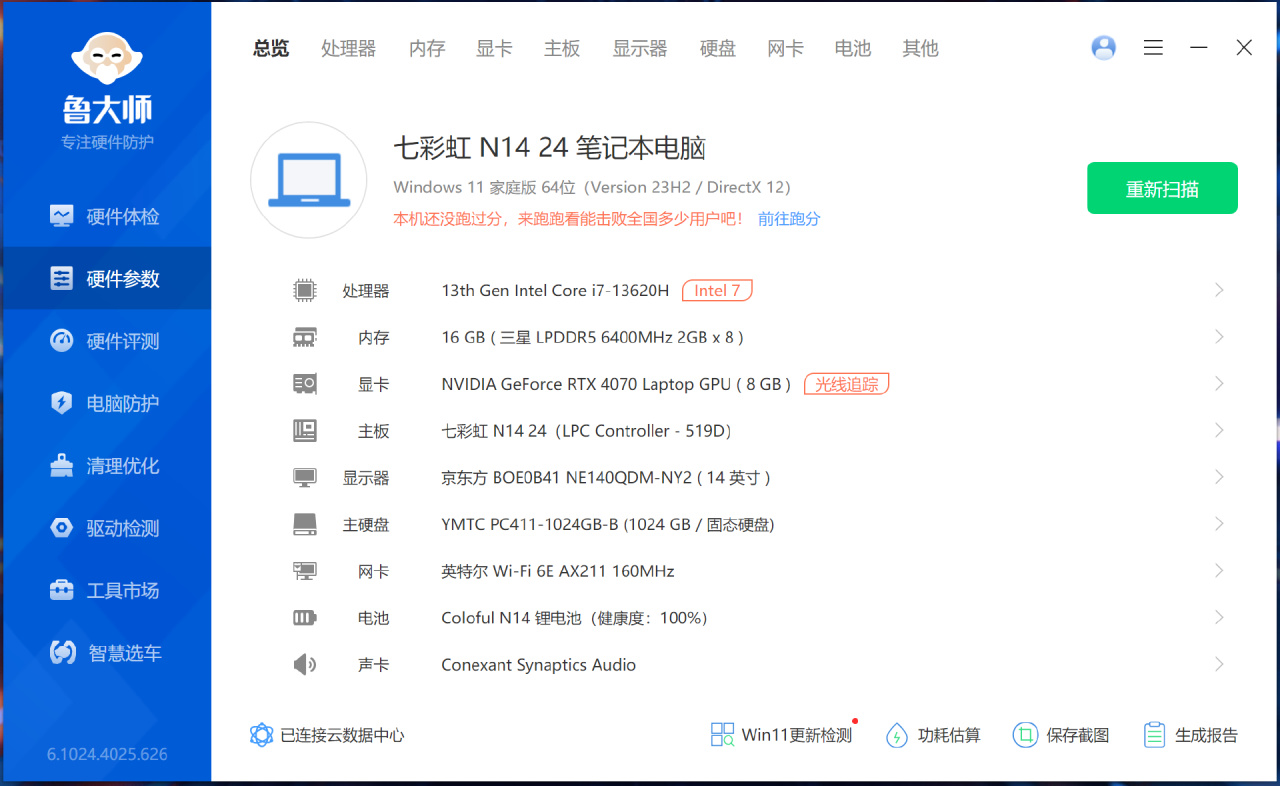
Task: Click the 主硬盘 disk drive icon
Action: 304,524
